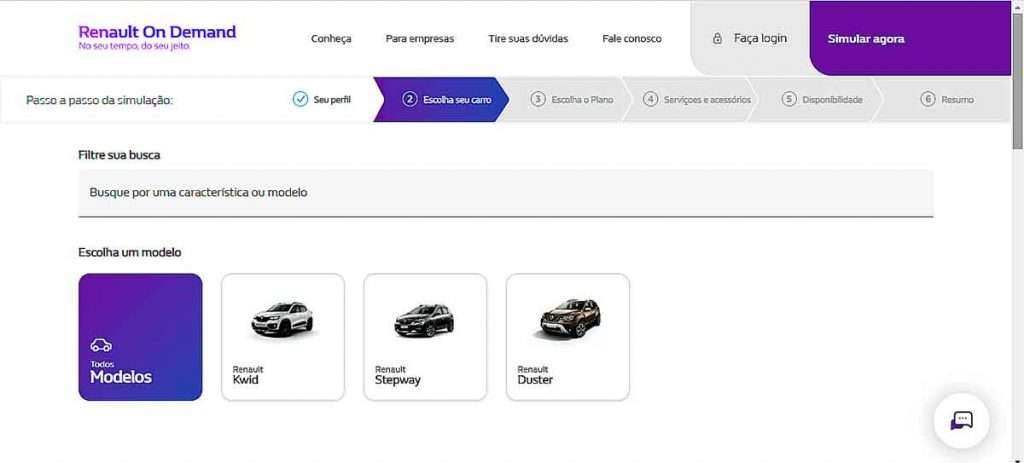Click the car icon in Todos Modelos
Viewport: 1024px width, 463px height.
coord(101,345)
